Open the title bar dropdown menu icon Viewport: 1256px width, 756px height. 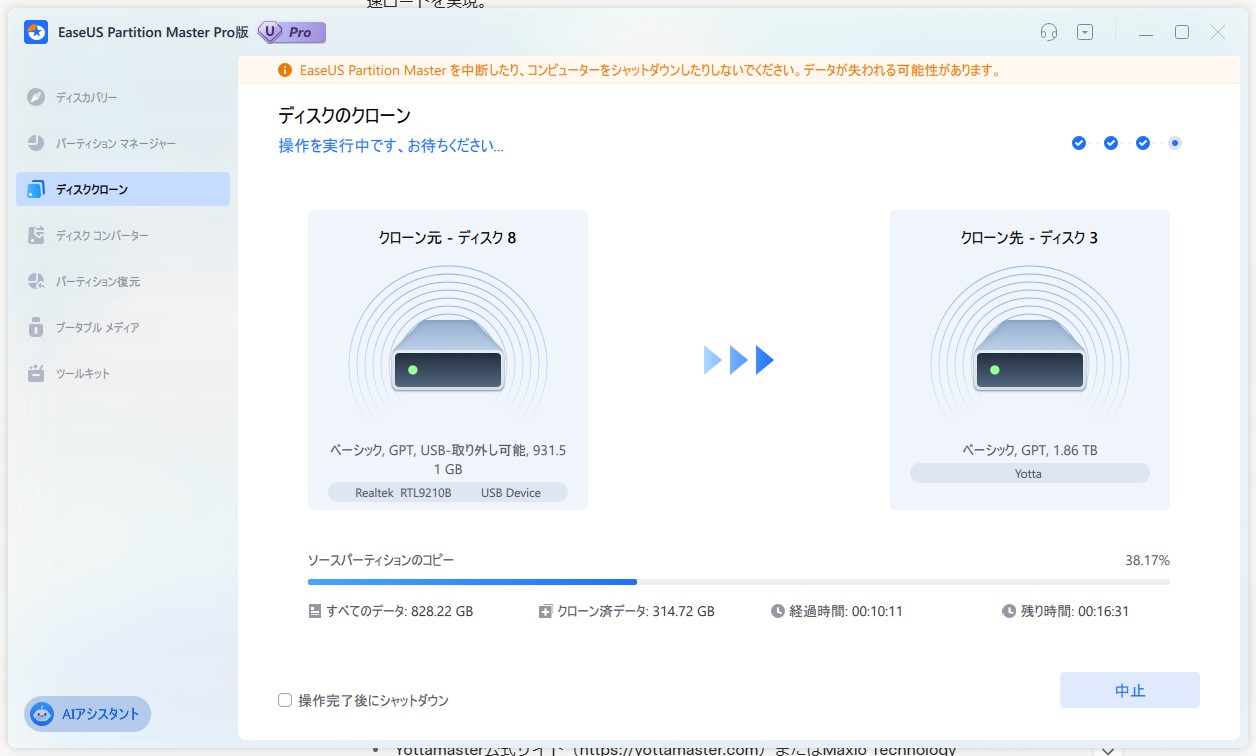pos(1085,32)
